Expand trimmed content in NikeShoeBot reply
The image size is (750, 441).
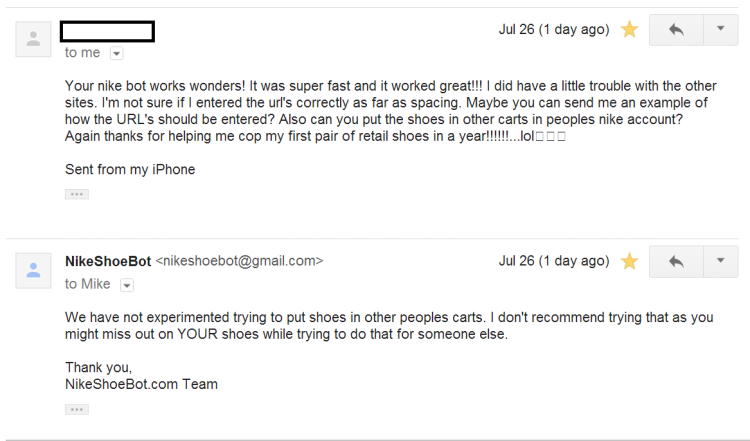(77, 409)
